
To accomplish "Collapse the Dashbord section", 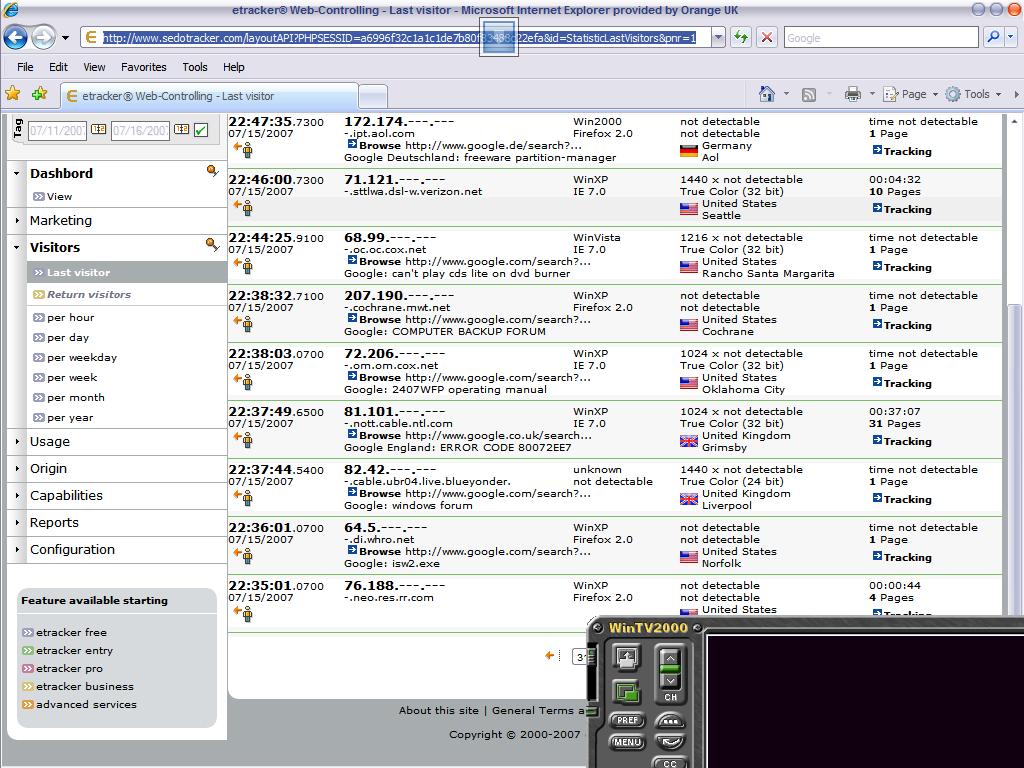I will 17,174.
